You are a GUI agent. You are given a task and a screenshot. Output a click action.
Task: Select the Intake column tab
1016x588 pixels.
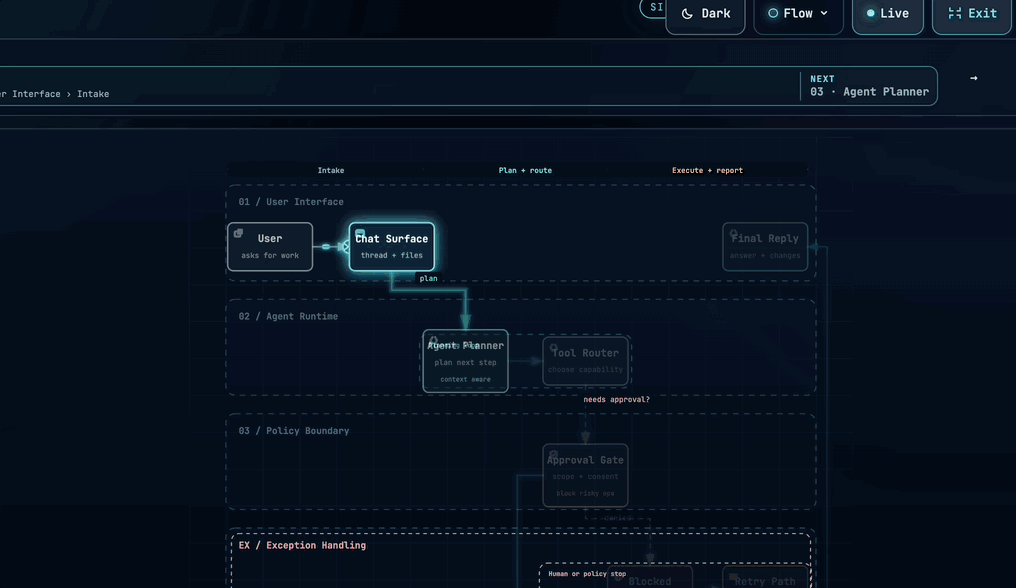tap(330, 171)
